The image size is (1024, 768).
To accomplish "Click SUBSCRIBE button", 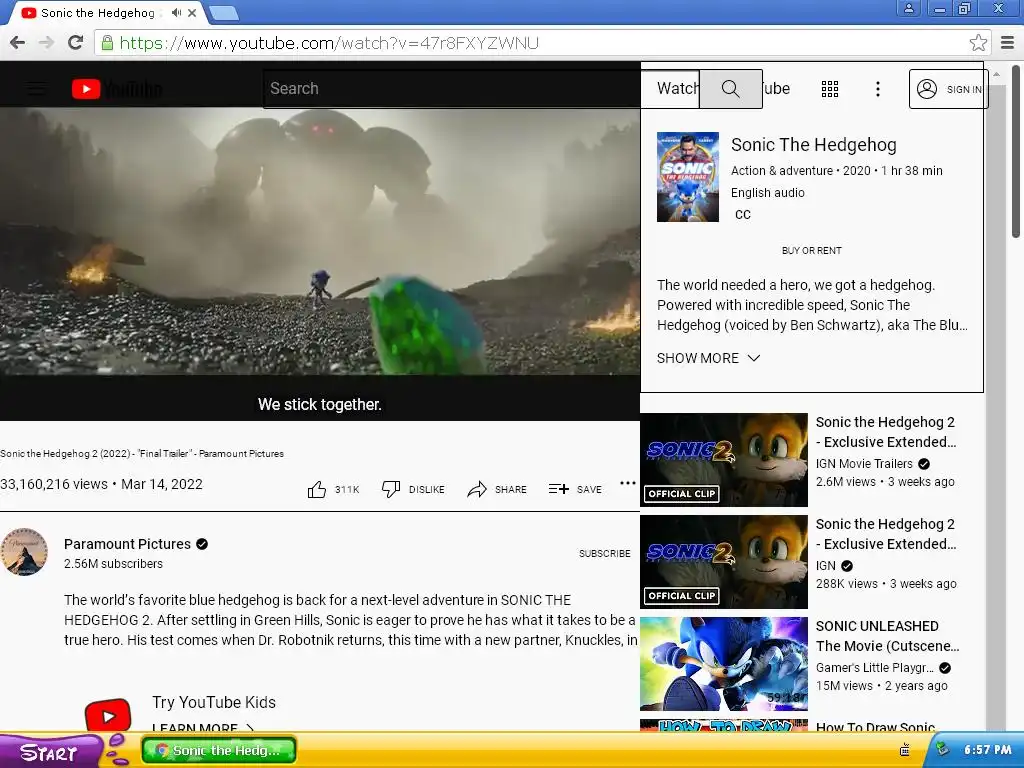I will pos(605,553).
